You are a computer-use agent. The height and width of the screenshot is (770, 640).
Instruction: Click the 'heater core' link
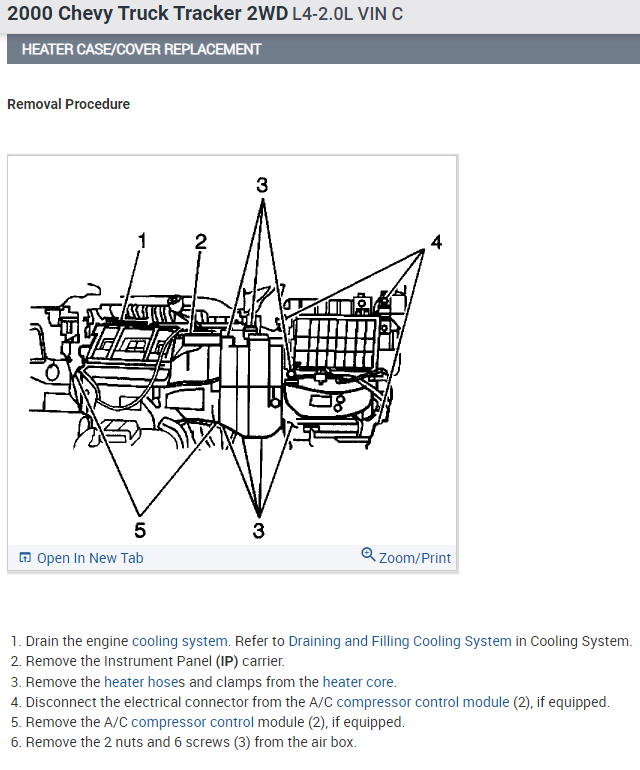click(358, 682)
